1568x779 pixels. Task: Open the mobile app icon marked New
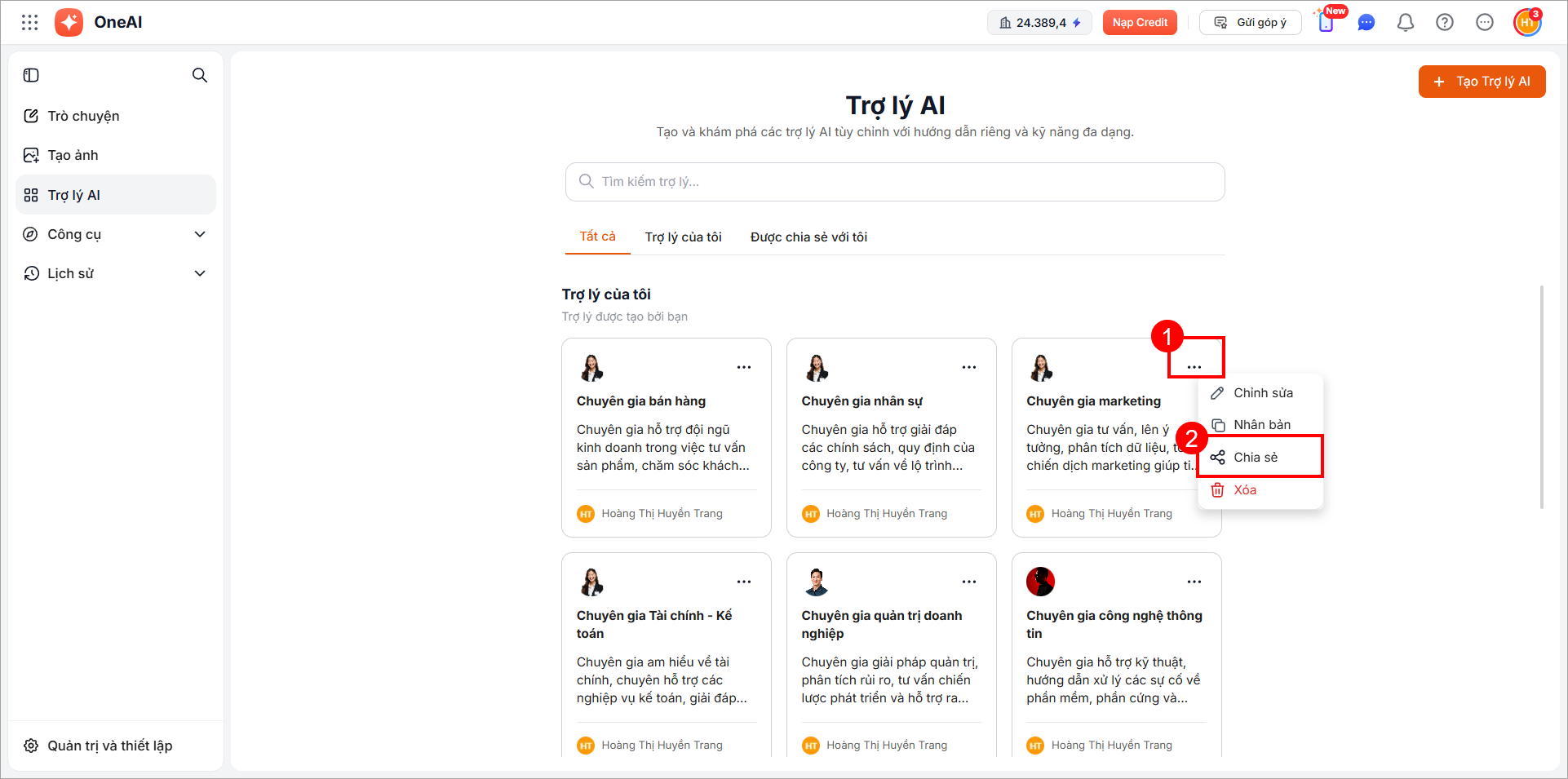pos(1327,22)
